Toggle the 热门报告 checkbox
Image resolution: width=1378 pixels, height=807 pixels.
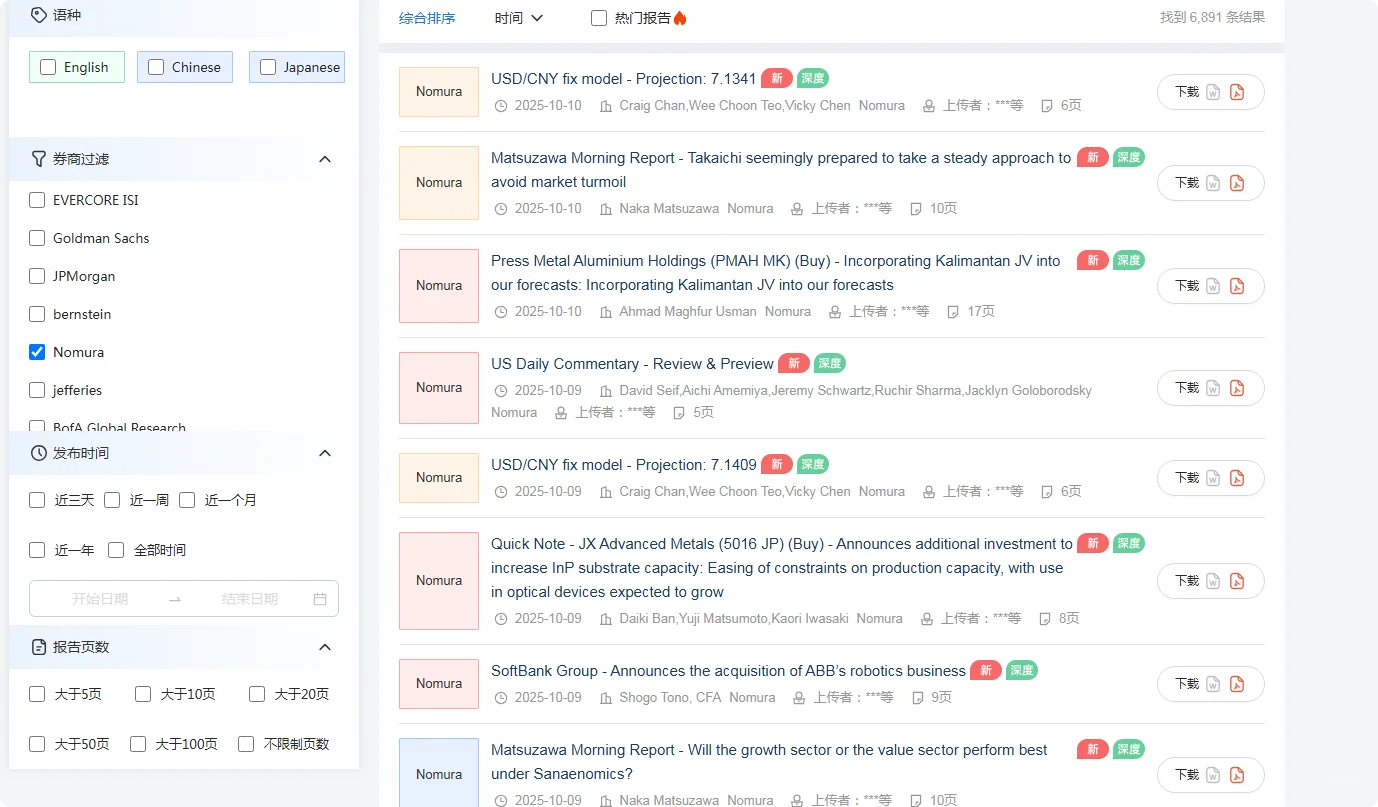599,18
